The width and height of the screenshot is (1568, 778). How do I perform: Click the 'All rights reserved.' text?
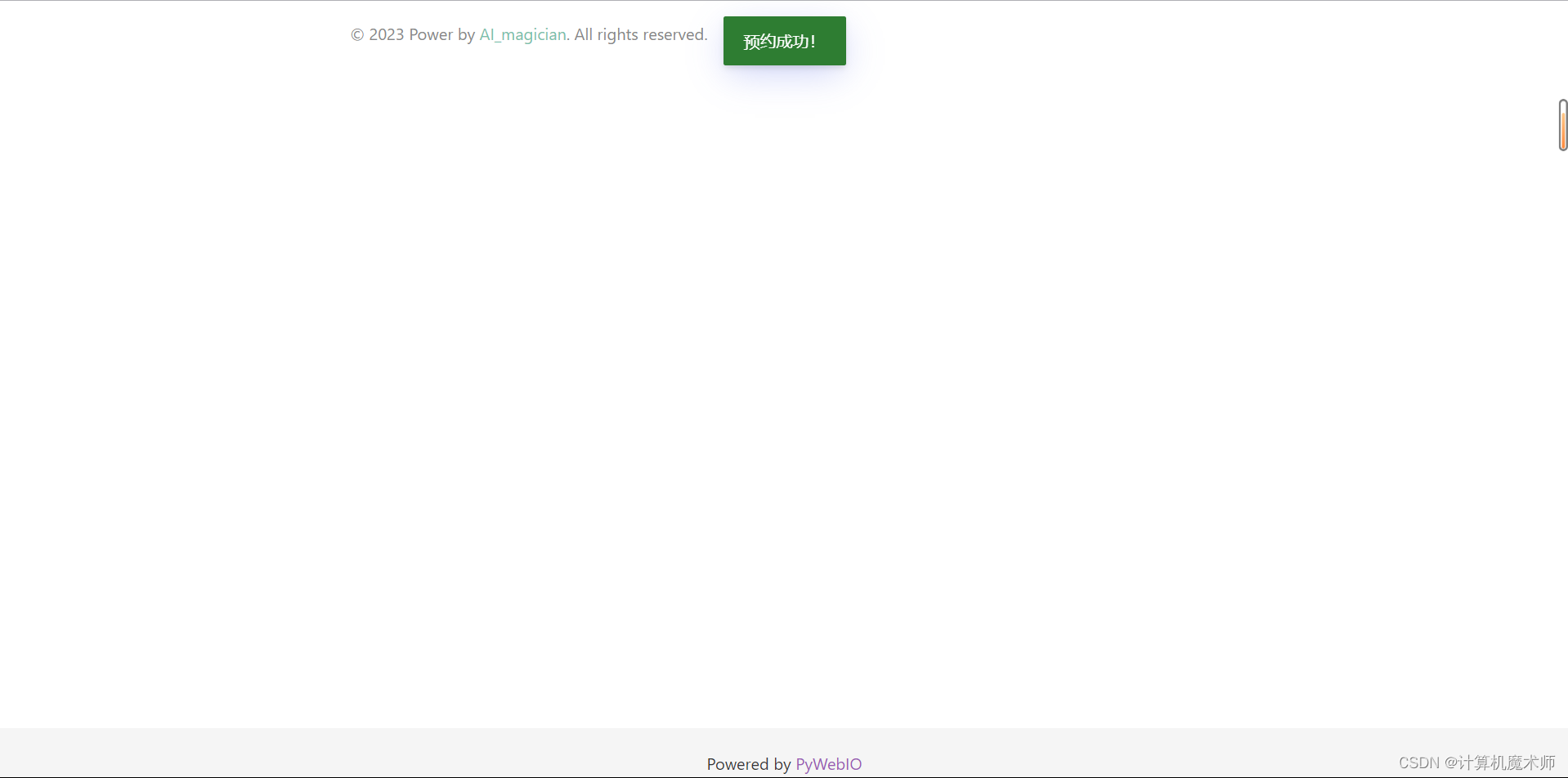tap(641, 35)
